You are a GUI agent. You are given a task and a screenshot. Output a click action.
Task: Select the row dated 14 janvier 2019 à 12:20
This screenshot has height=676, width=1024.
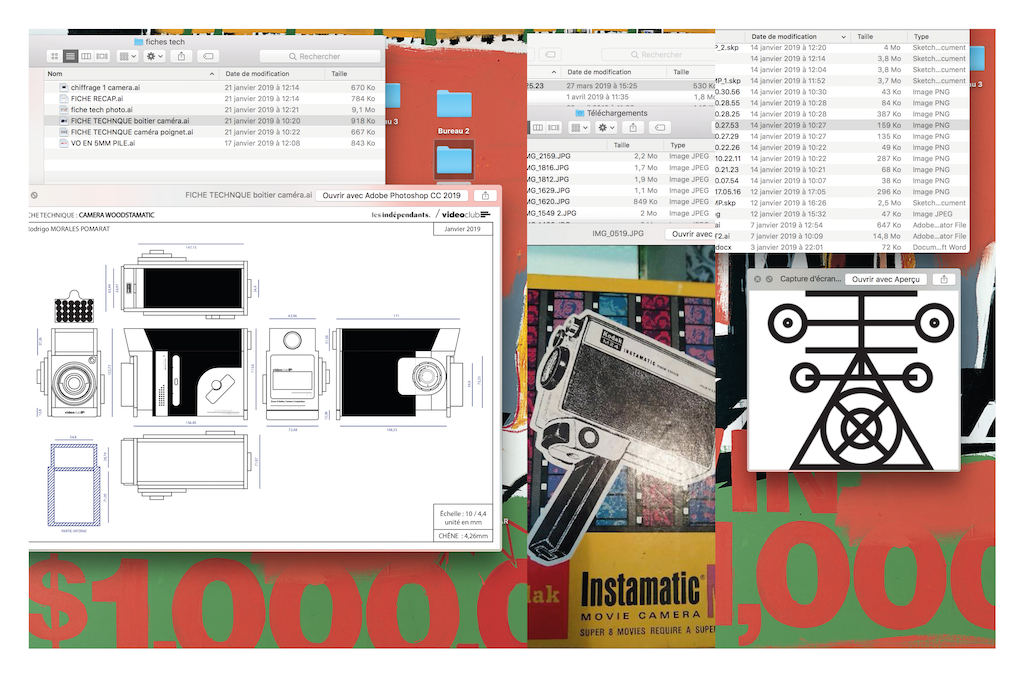click(842, 48)
